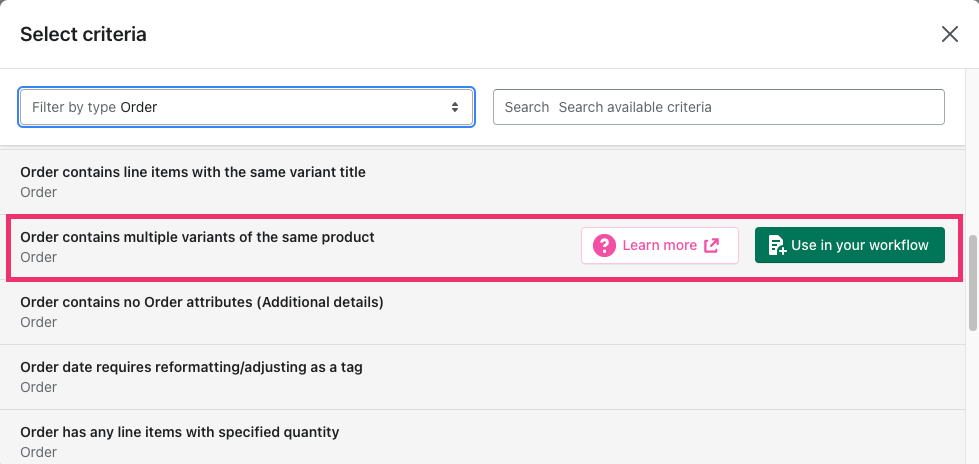Click the 'Order' type label under the highlighted criteria

[x=38, y=257]
